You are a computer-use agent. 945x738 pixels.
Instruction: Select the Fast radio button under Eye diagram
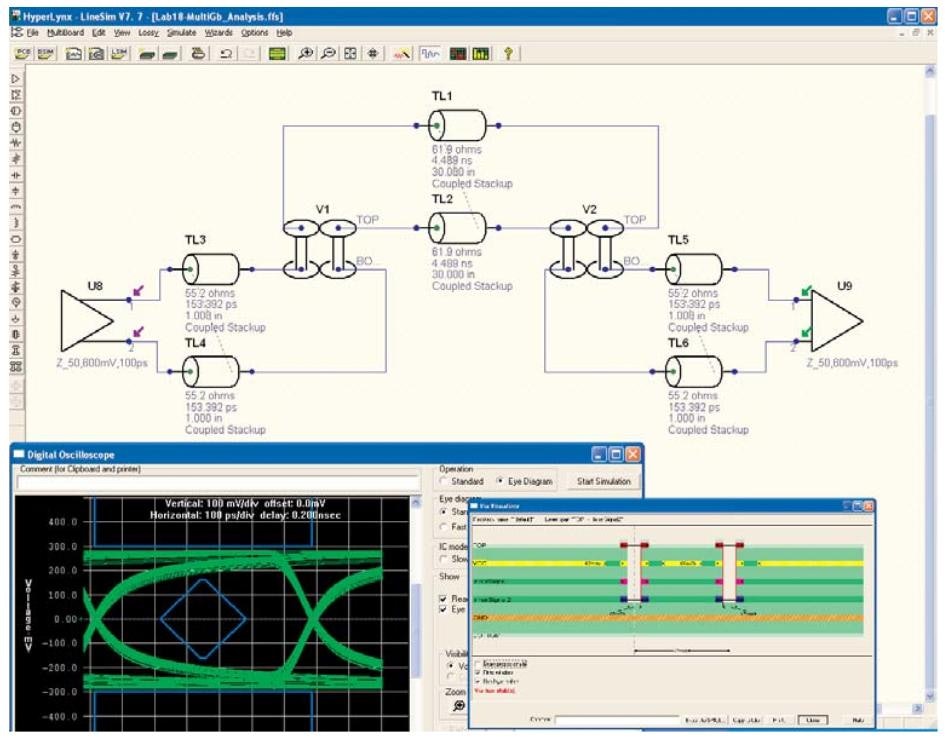tap(445, 527)
